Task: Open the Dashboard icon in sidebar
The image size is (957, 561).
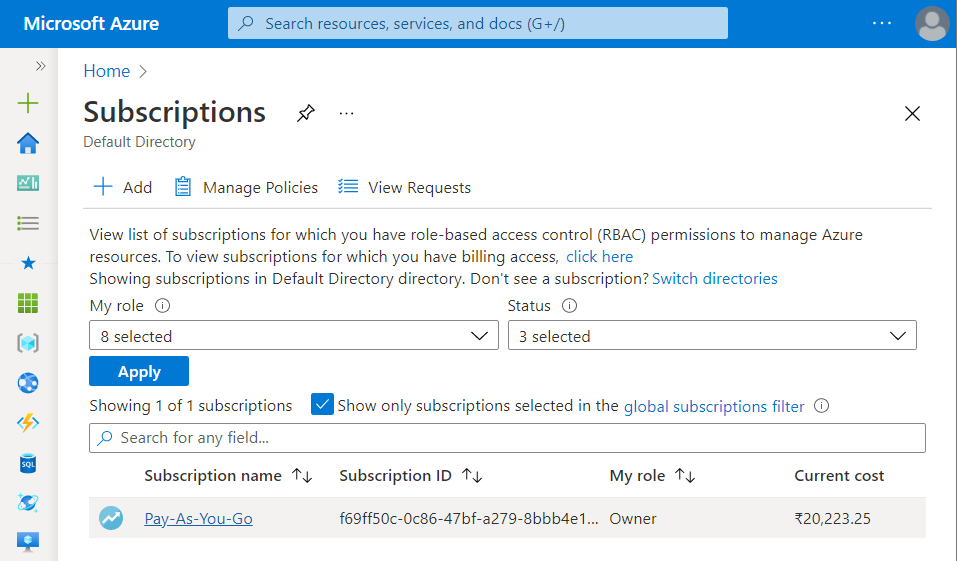Action: click(28, 183)
